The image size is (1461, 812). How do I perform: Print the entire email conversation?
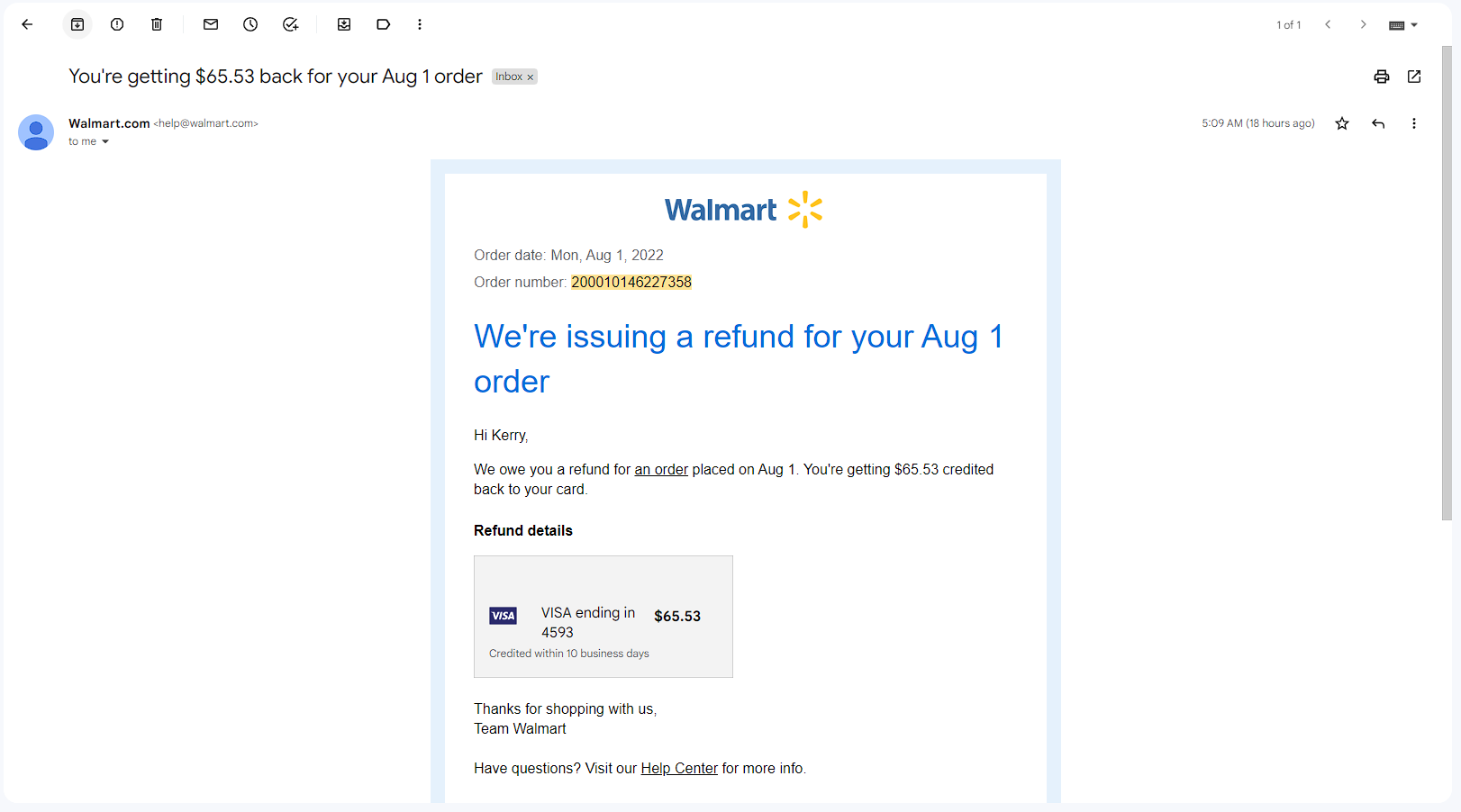pos(1382,77)
